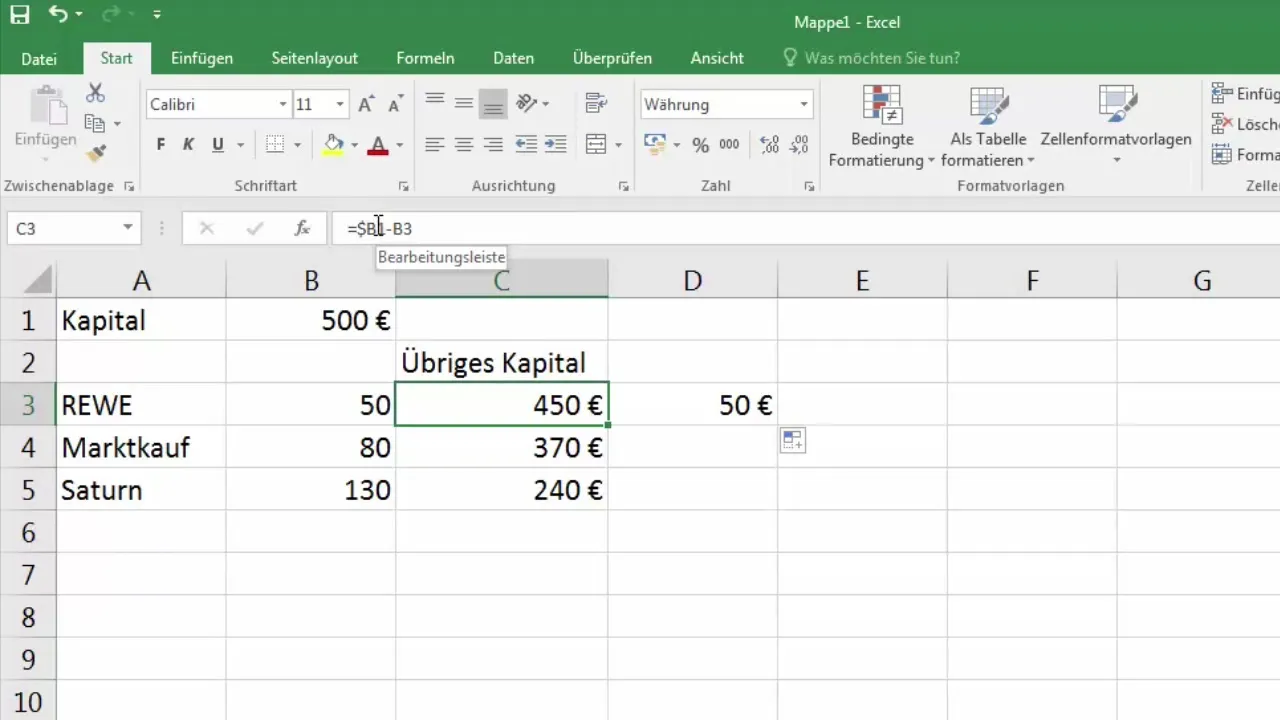Open the Währung number format dropdown
This screenshot has height=720, width=1280.
click(804, 104)
